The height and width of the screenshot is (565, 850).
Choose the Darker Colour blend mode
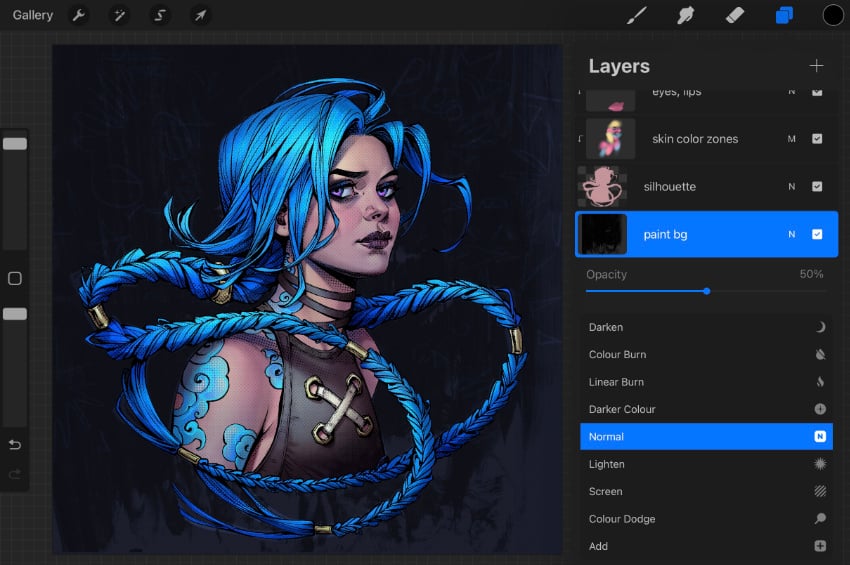point(706,409)
